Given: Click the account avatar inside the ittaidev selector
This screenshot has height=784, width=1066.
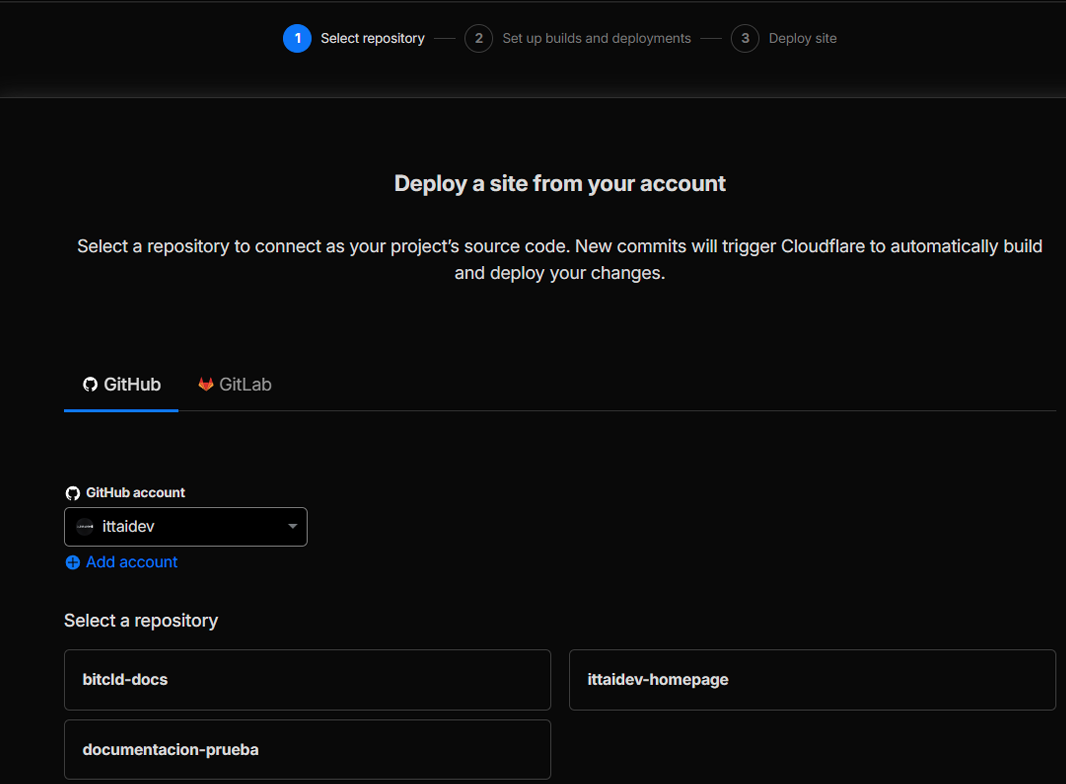Looking at the screenshot, I should [x=84, y=527].
